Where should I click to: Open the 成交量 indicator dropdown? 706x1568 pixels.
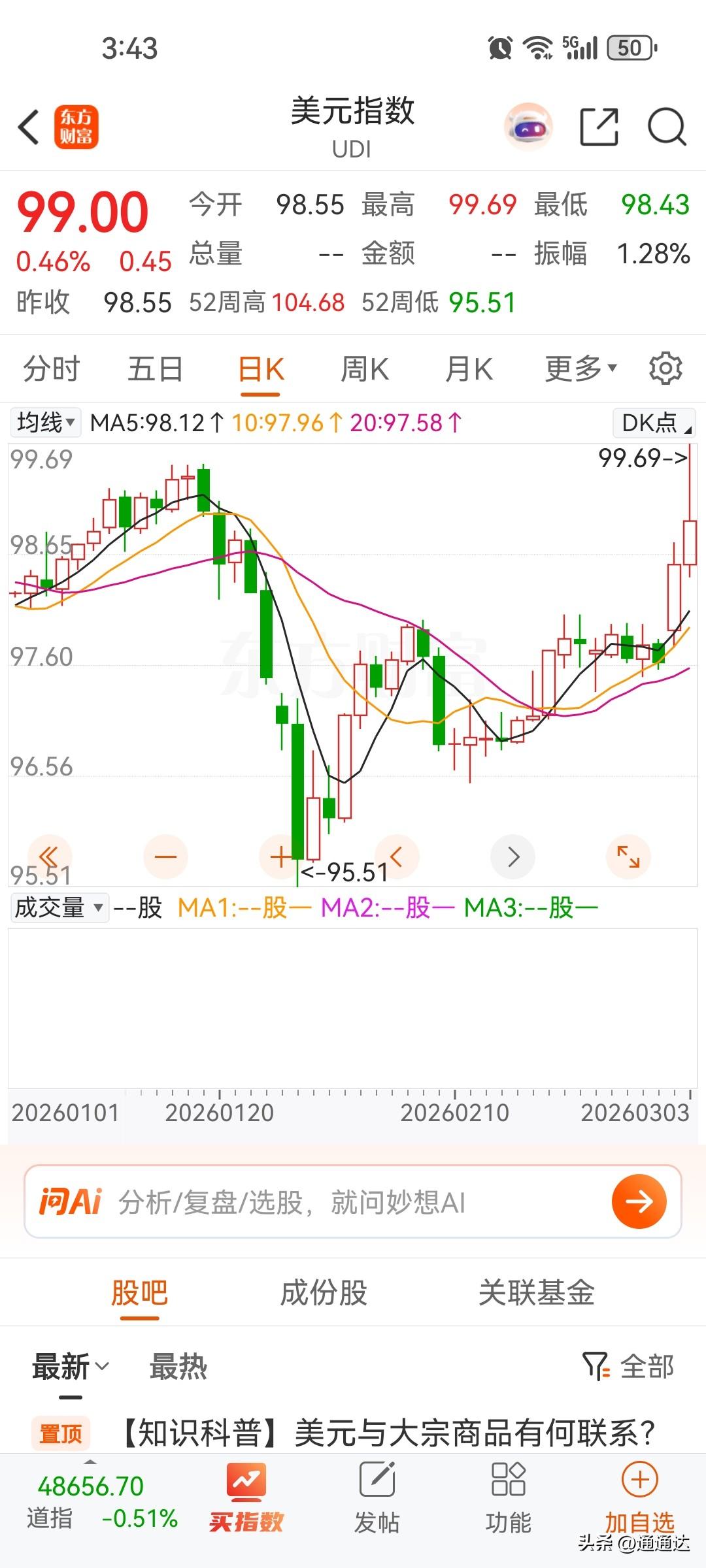(59, 907)
